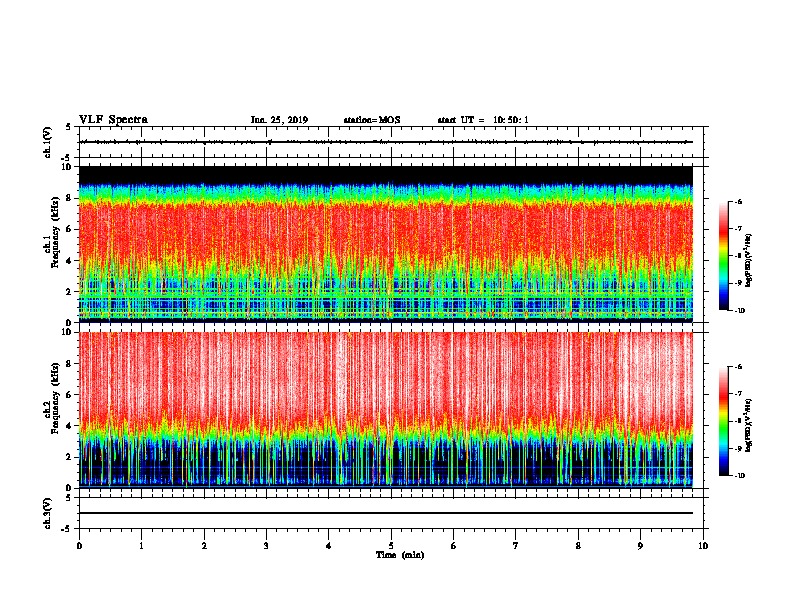Click the "4" kHz tick on ch.2 frequency axis
The image size is (792, 612).
[x=69, y=426]
